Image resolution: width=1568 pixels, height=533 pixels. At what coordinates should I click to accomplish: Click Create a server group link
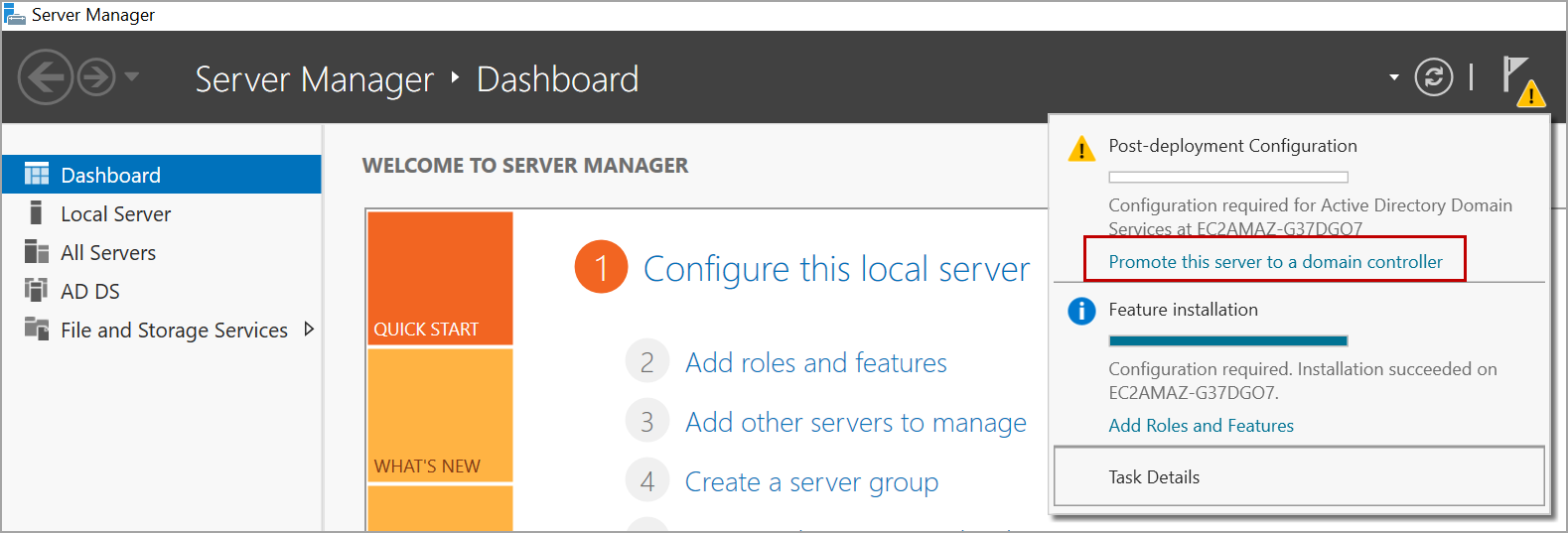tap(811, 482)
